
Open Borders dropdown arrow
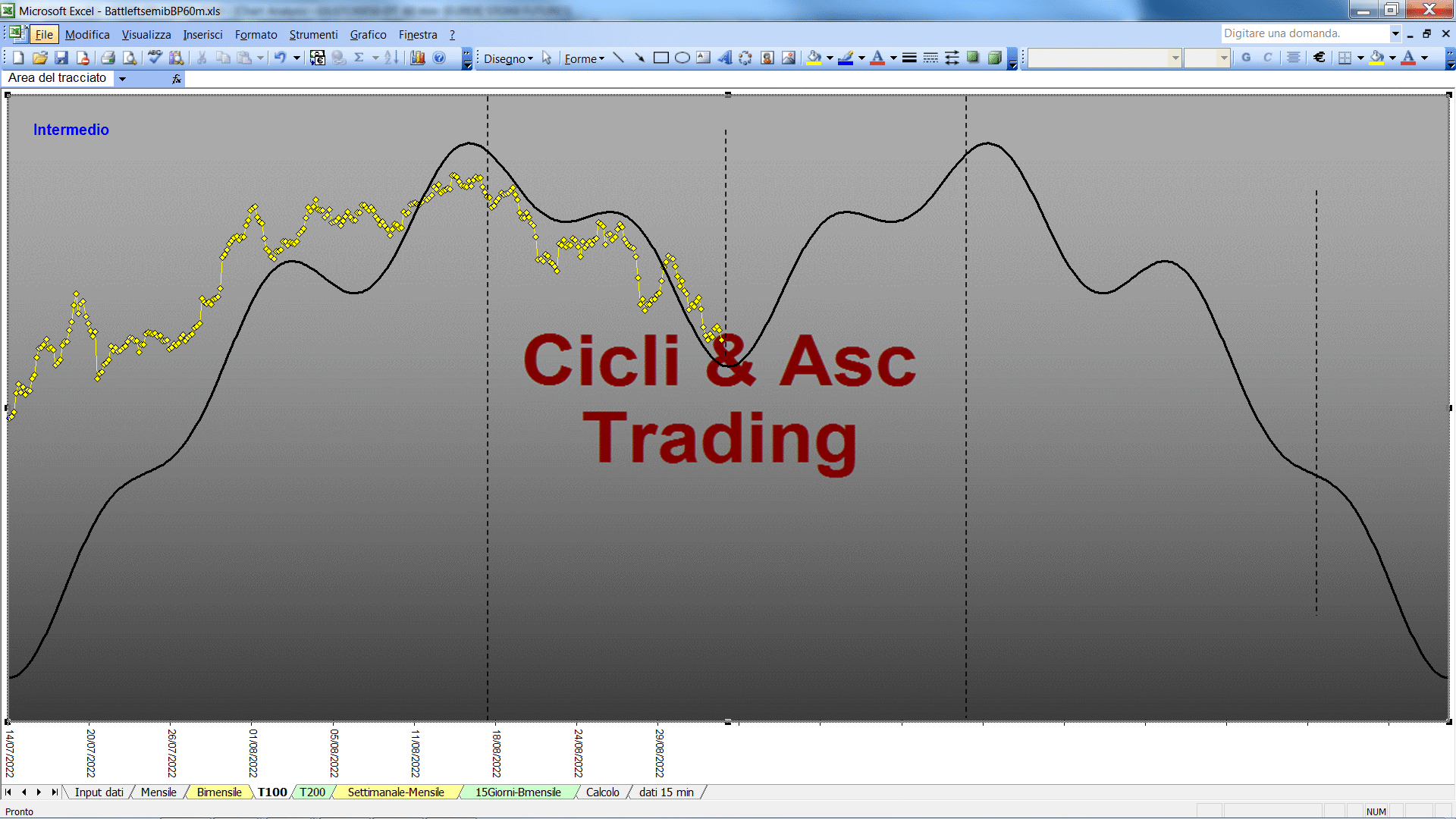click(1360, 58)
